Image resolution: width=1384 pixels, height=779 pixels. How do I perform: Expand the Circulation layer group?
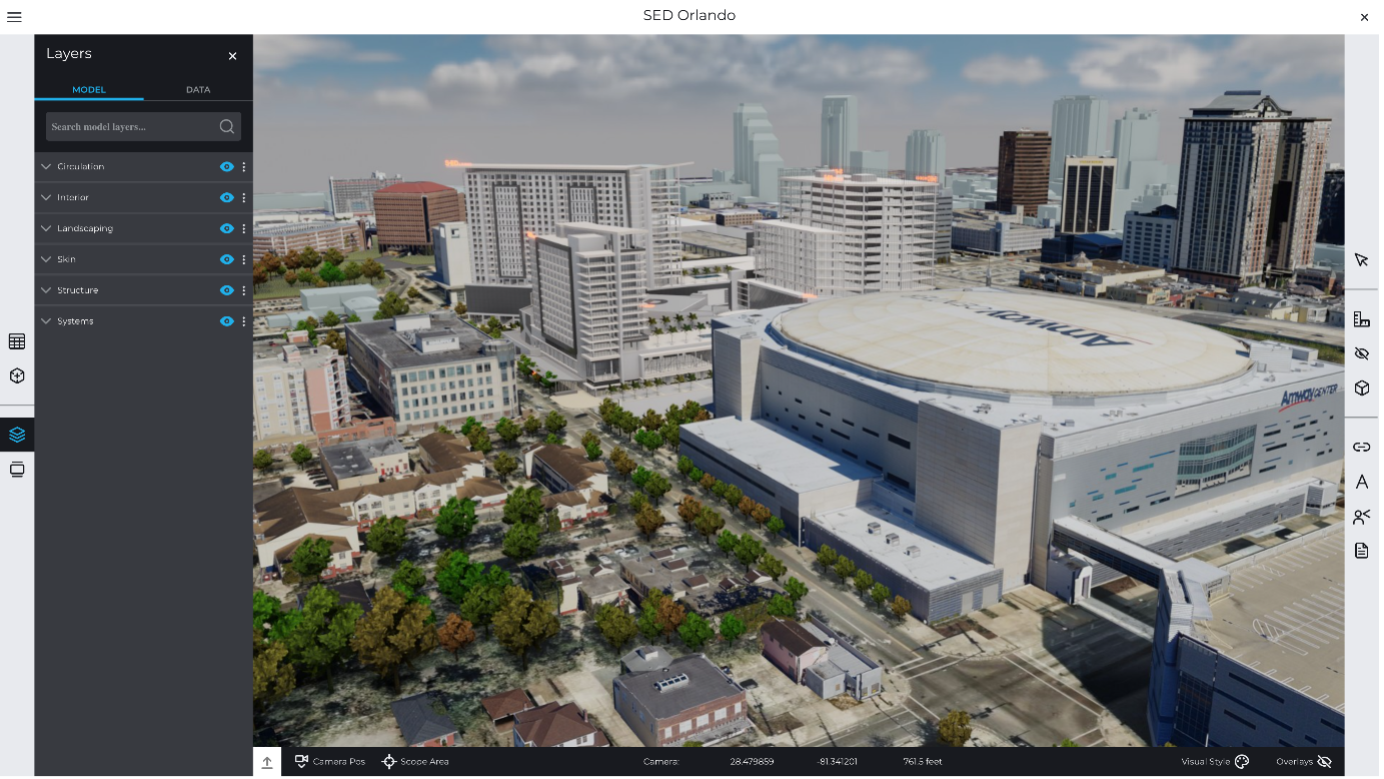pyautogui.click(x=46, y=167)
